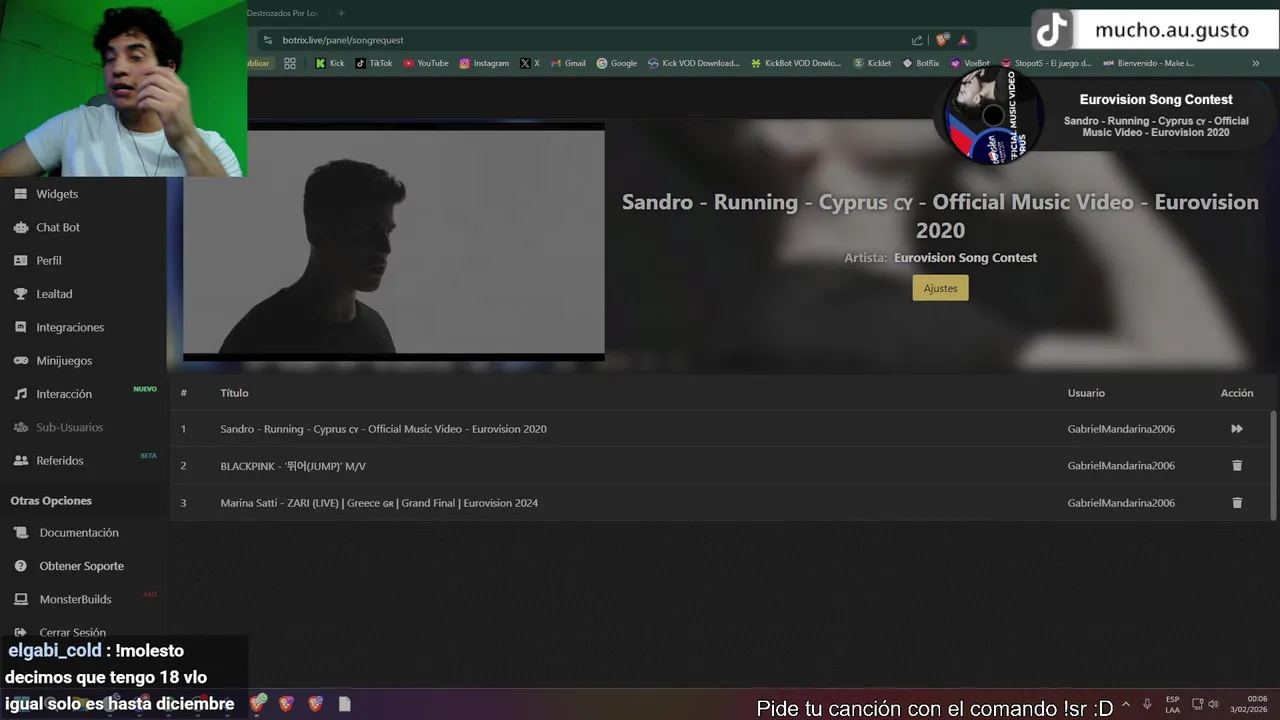Select the Marina Satti - ZARI row title
This screenshot has height=720, width=1280.
pyautogui.click(x=379, y=503)
